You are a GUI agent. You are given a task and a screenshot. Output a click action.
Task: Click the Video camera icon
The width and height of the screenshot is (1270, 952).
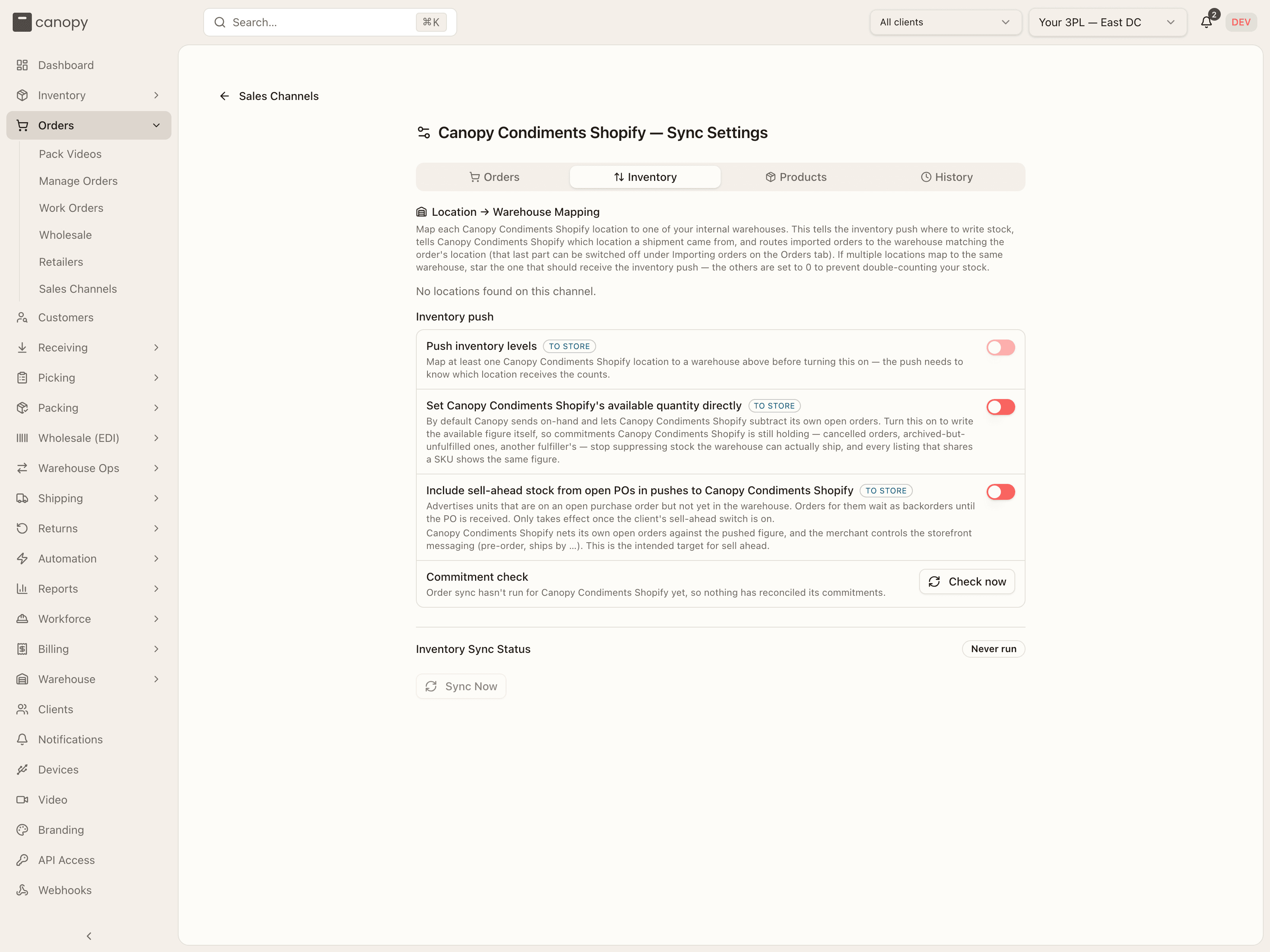22,799
